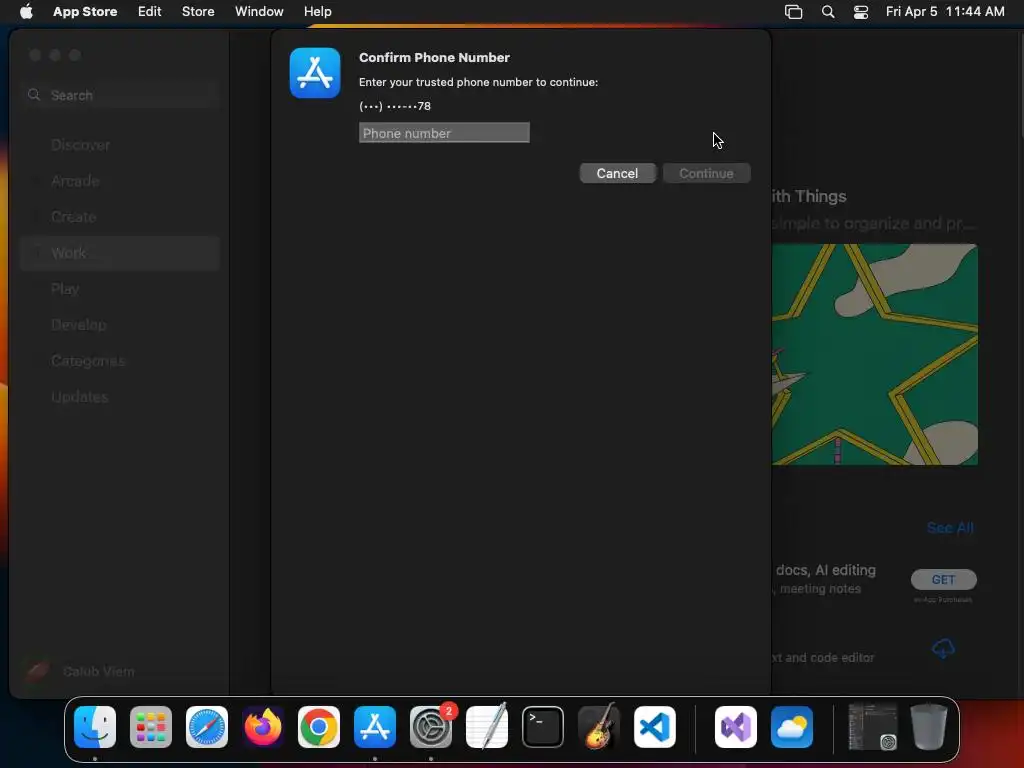Open the Trash from the Dock
The image size is (1024, 768).
[929, 727]
